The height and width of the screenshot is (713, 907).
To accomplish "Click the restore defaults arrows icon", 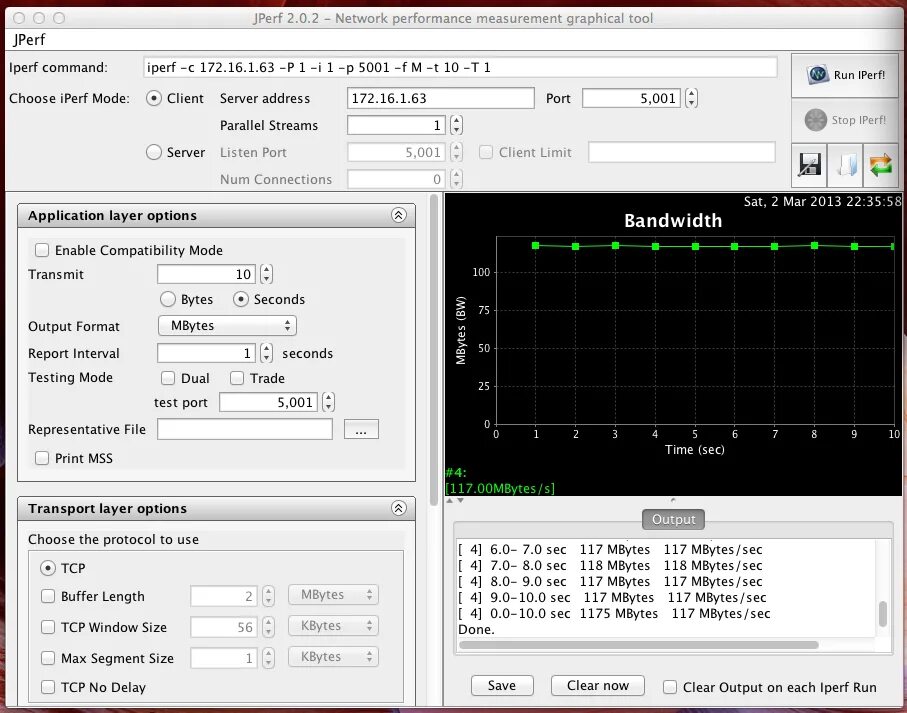I will (x=881, y=165).
